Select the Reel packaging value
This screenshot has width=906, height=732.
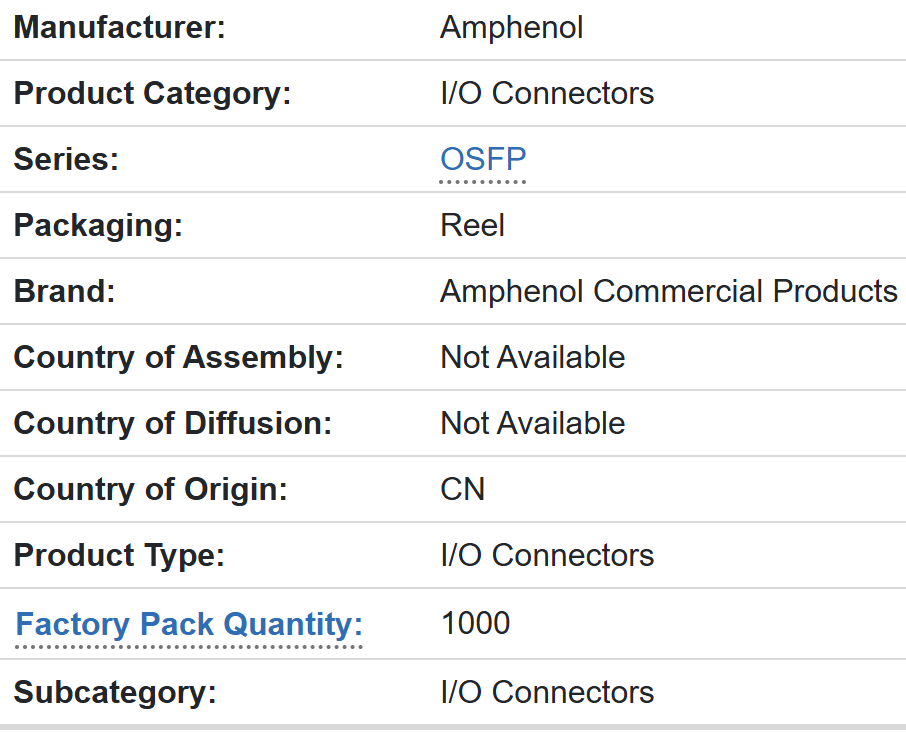pos(472,226)
